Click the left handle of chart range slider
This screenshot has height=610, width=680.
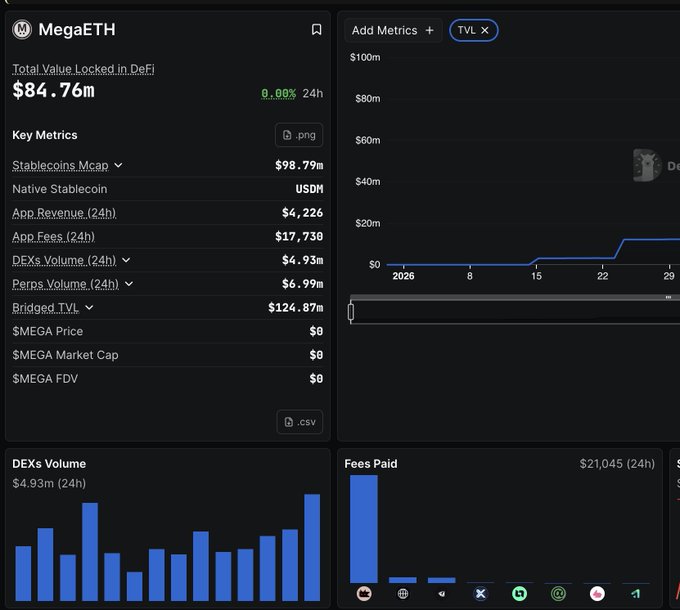351,312
